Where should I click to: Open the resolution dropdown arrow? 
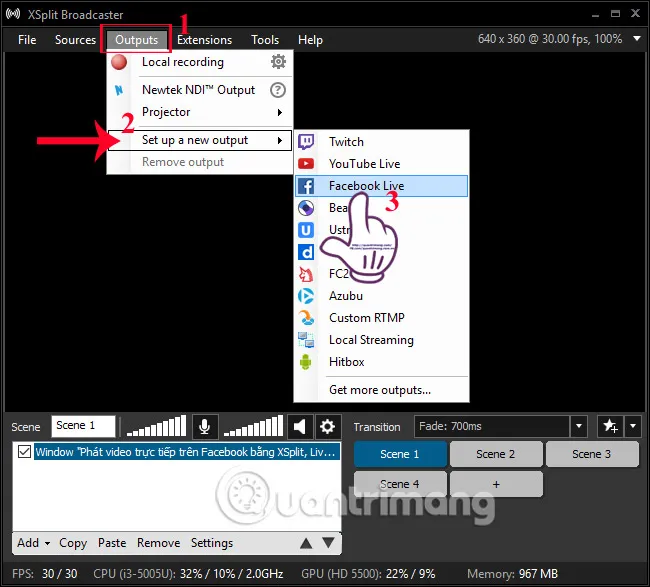(637, 39)
